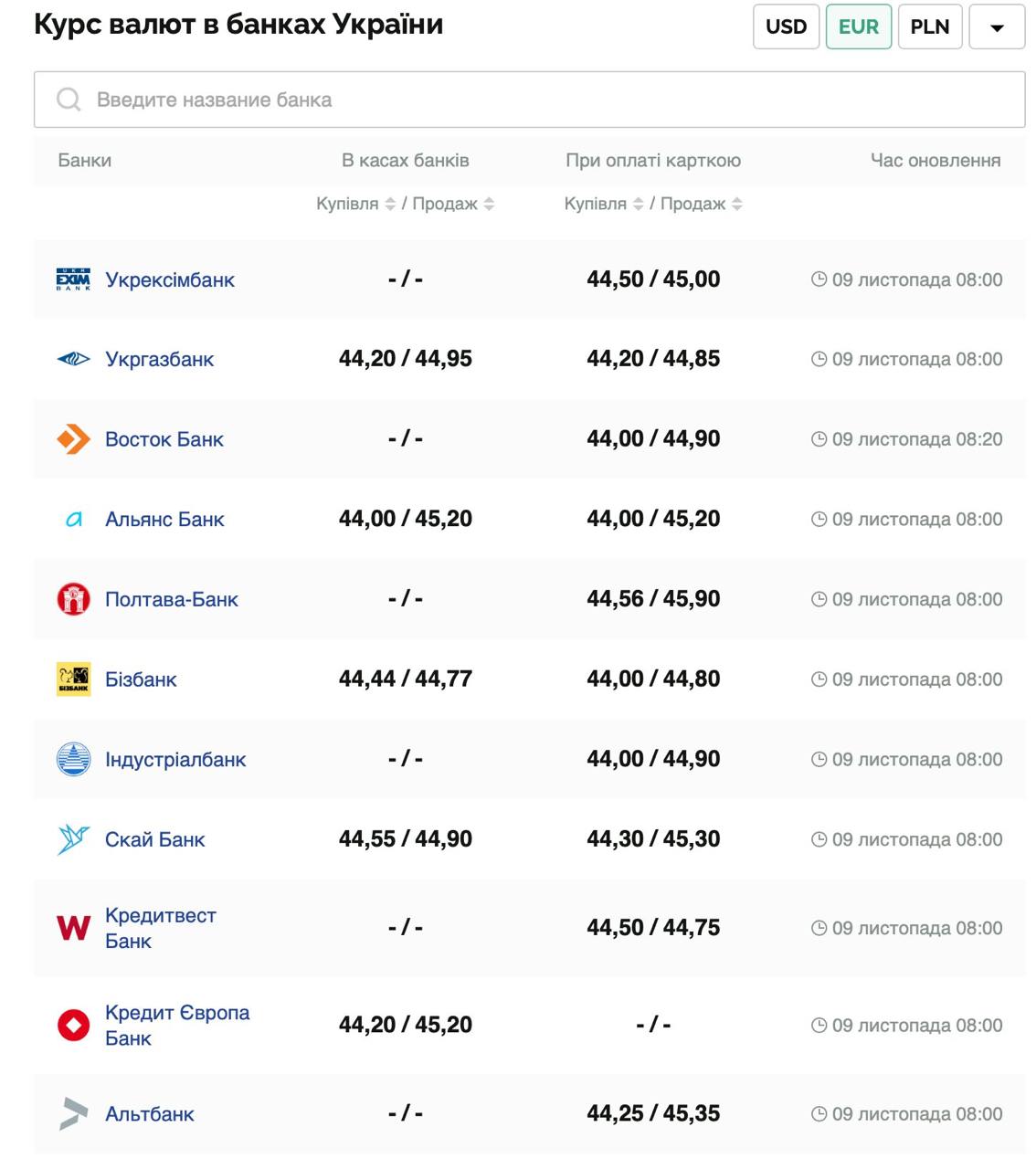Click the Бізбанк yellow logo

(73, 679)
